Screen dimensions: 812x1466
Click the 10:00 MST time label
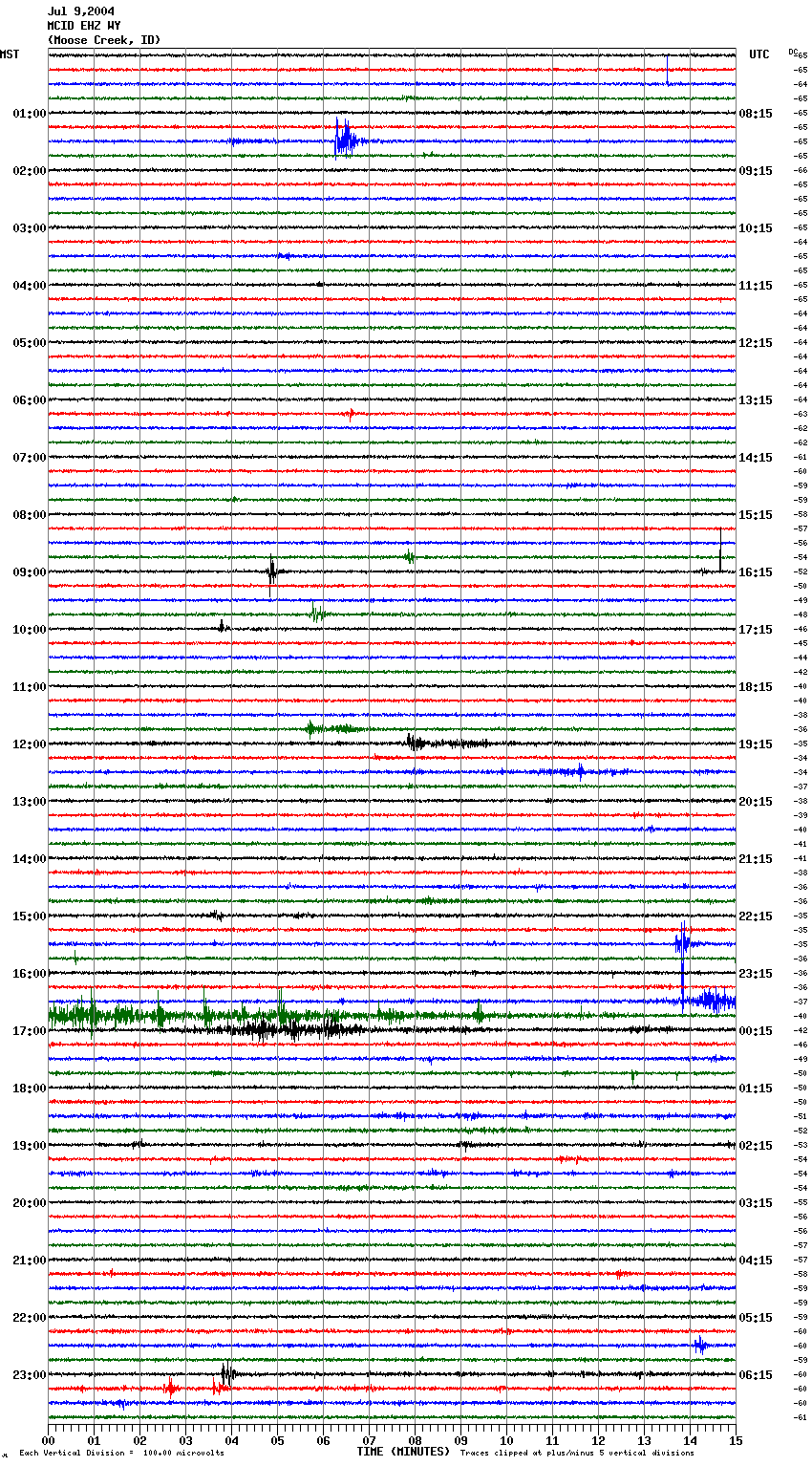coord(30,630)
